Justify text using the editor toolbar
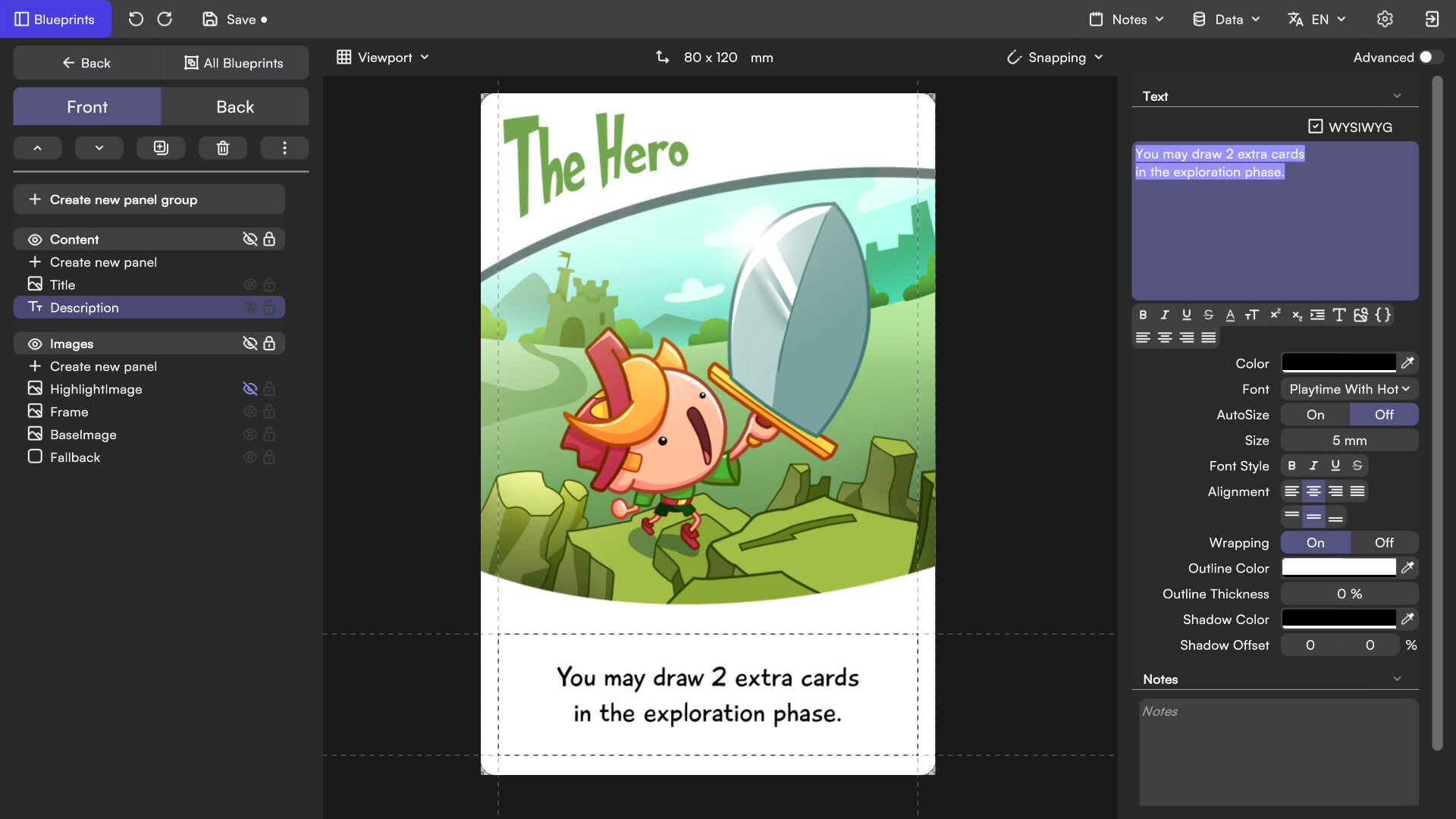 1209,337
